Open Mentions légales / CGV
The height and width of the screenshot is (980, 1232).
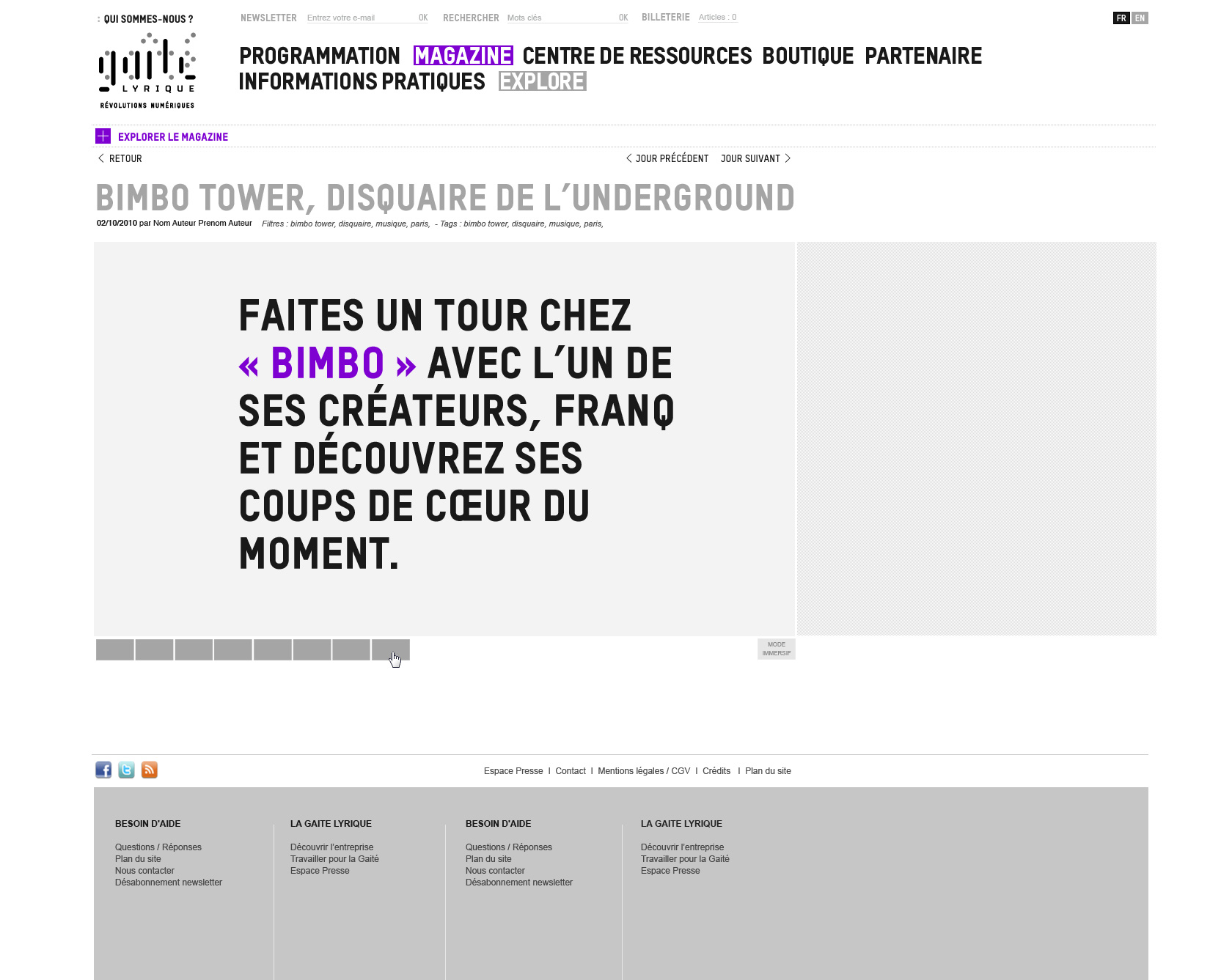pos(644,771)
